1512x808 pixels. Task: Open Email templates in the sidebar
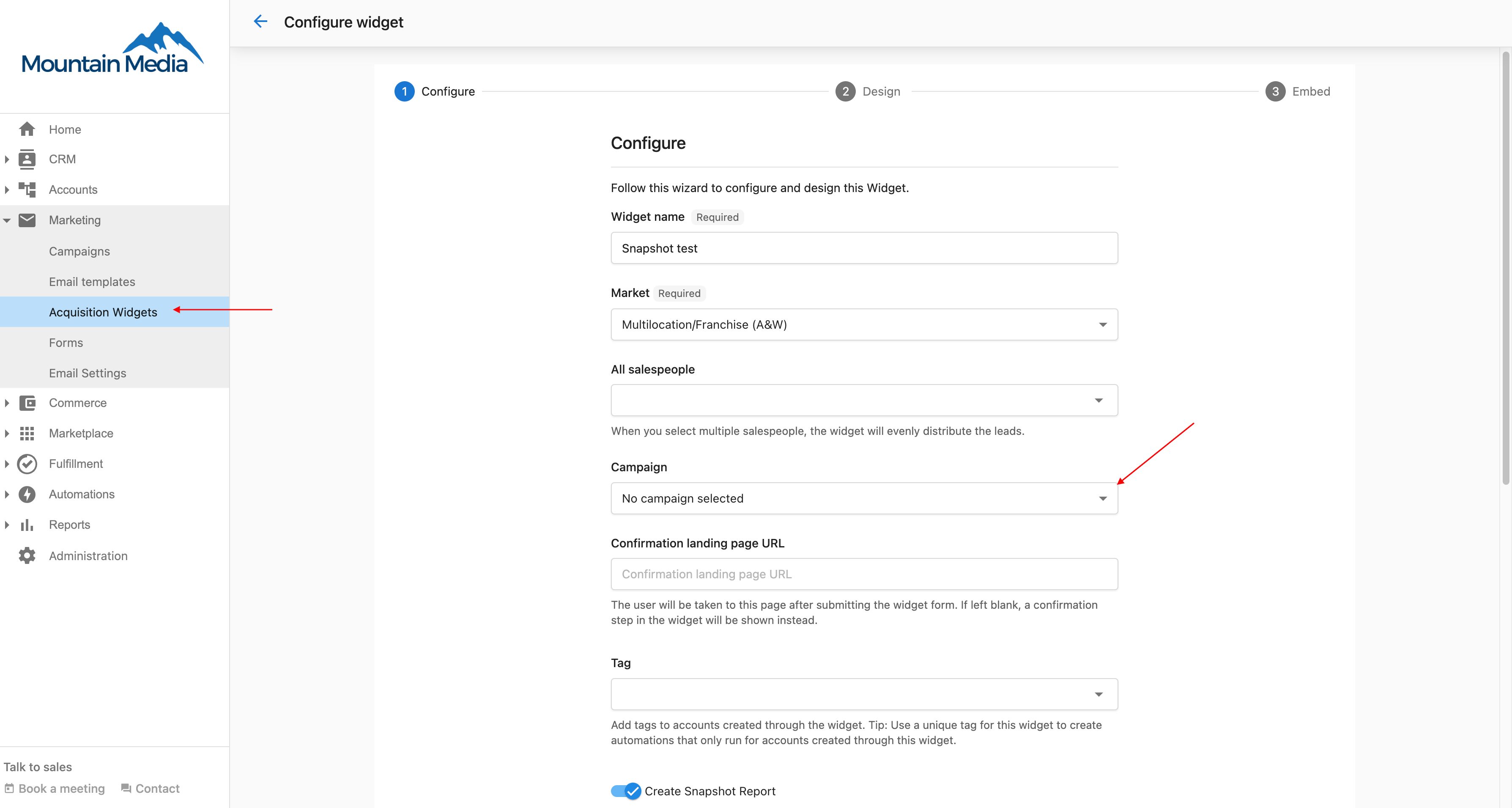click(x=92, y=282)
